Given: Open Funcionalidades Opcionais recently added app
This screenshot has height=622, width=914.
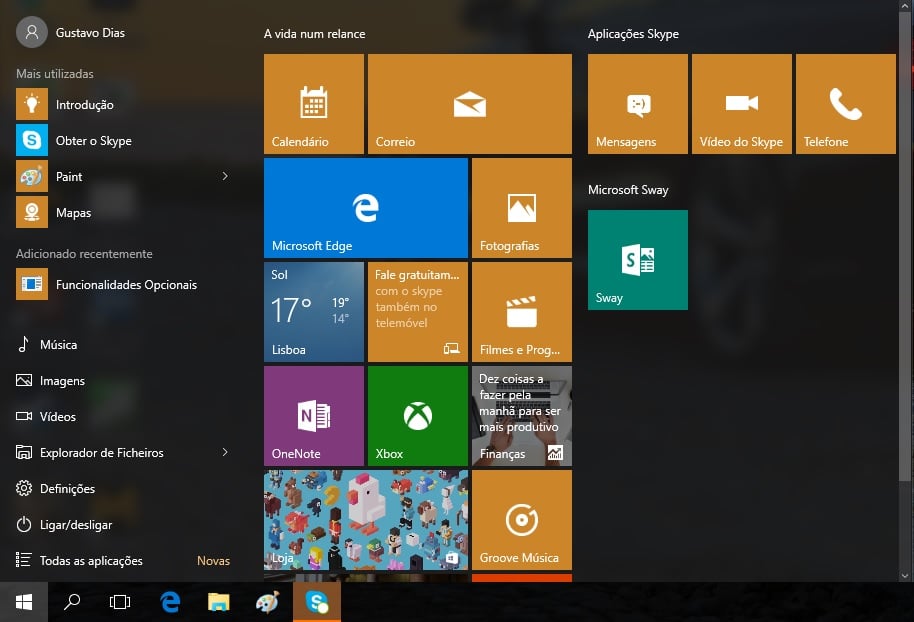Looking at the screenshot, I should coord(124,284).
